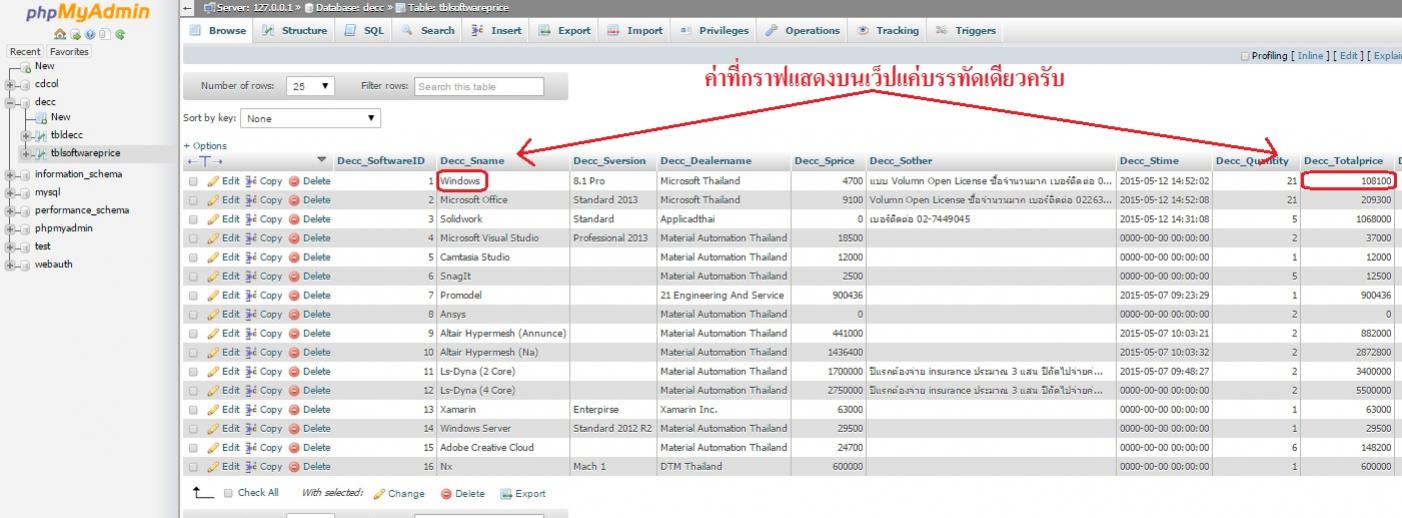Open the Recent tables button
The image size is (1402, 518).
click(26, 52)
